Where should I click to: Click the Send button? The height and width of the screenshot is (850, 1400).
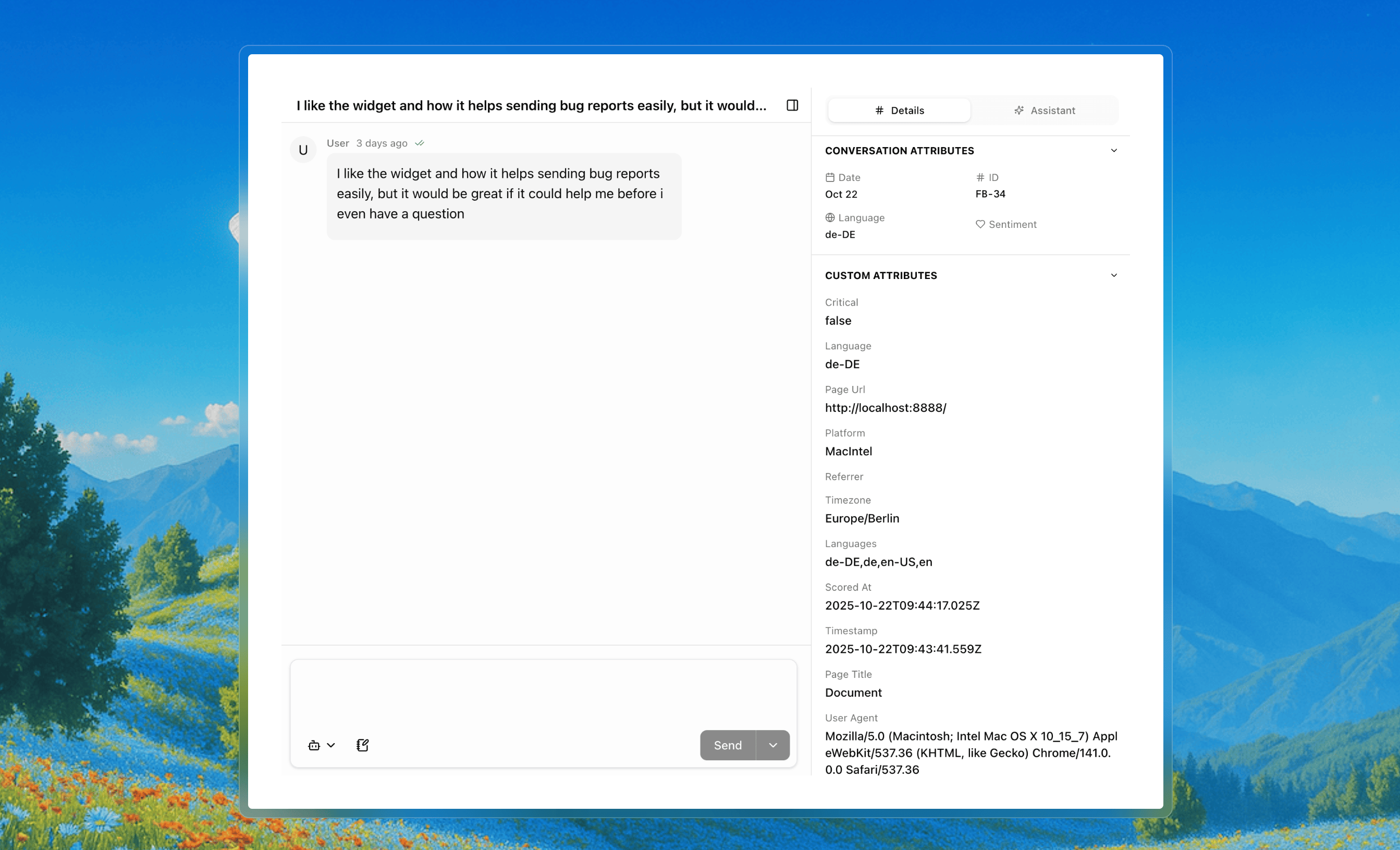click(727, 745)
